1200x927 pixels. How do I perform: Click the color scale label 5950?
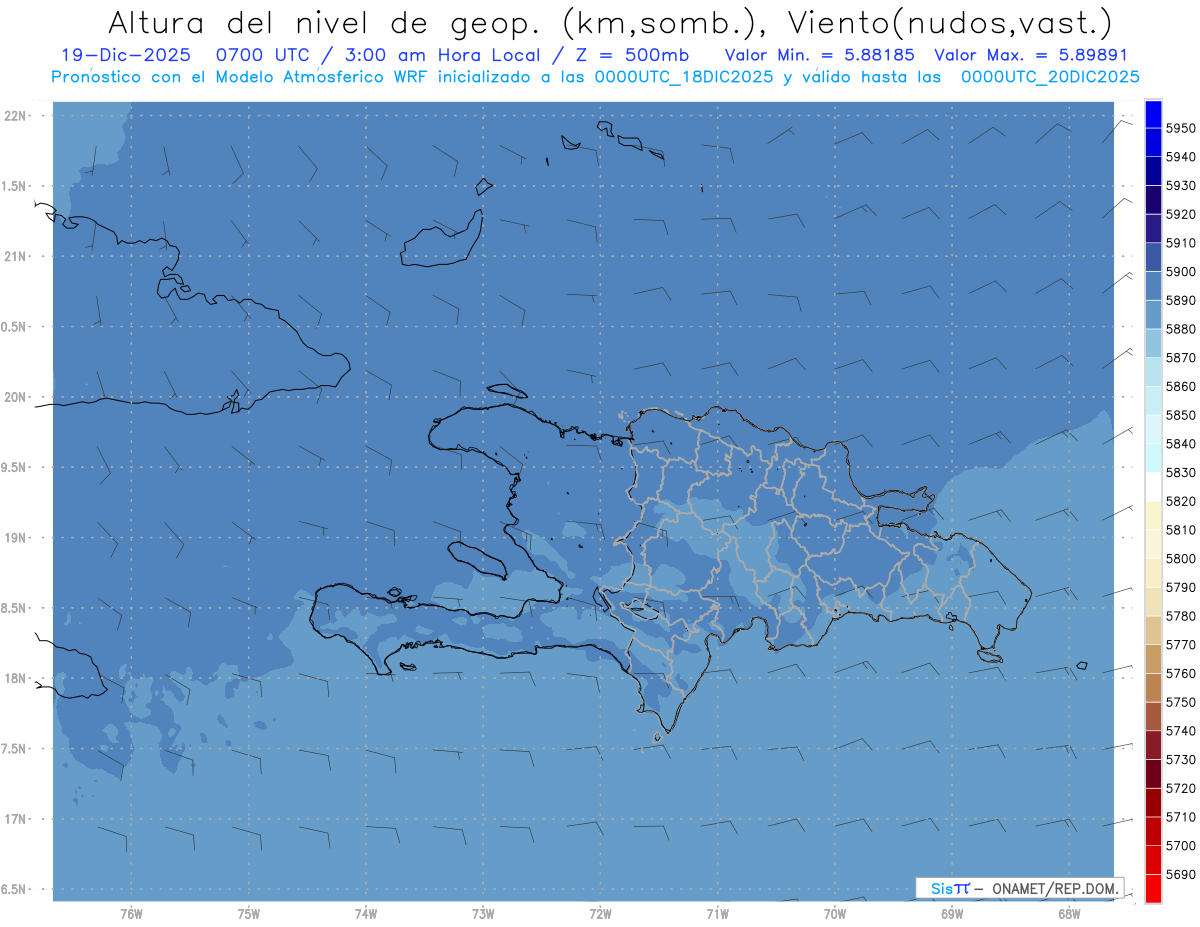coord(1180,128)
